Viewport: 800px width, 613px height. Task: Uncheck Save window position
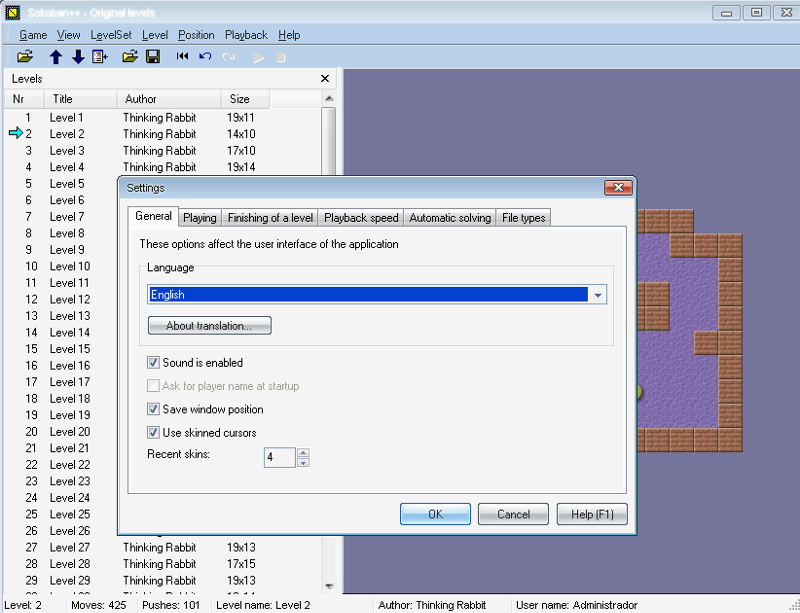[154, 409]
